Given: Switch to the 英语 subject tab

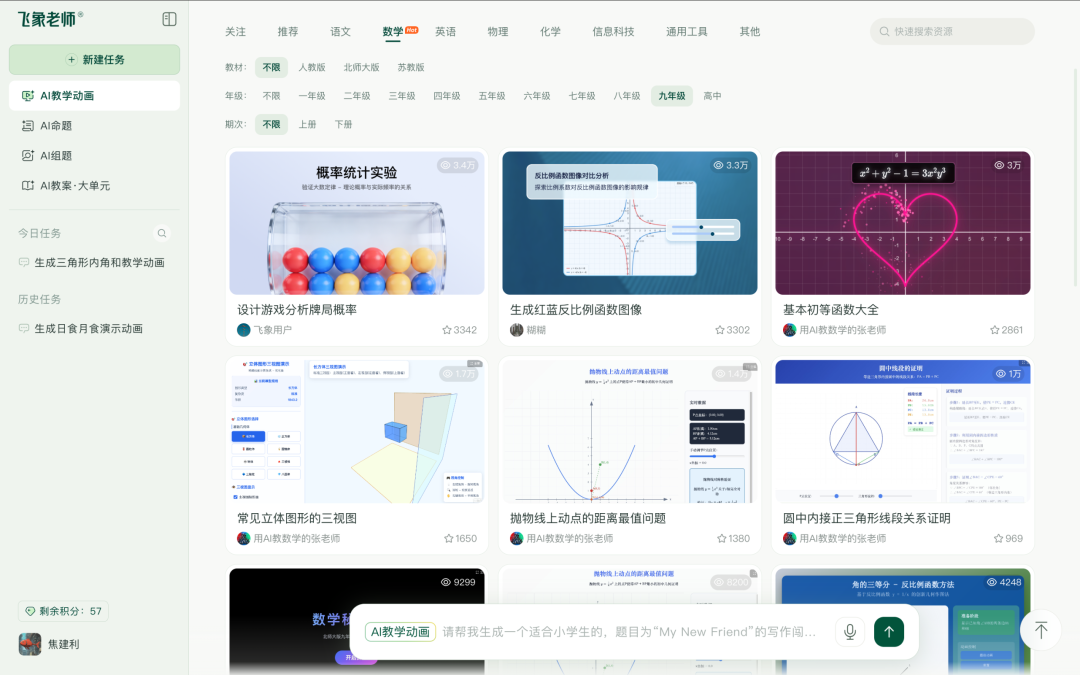Looking at the screenshot, I should [446, 31].
